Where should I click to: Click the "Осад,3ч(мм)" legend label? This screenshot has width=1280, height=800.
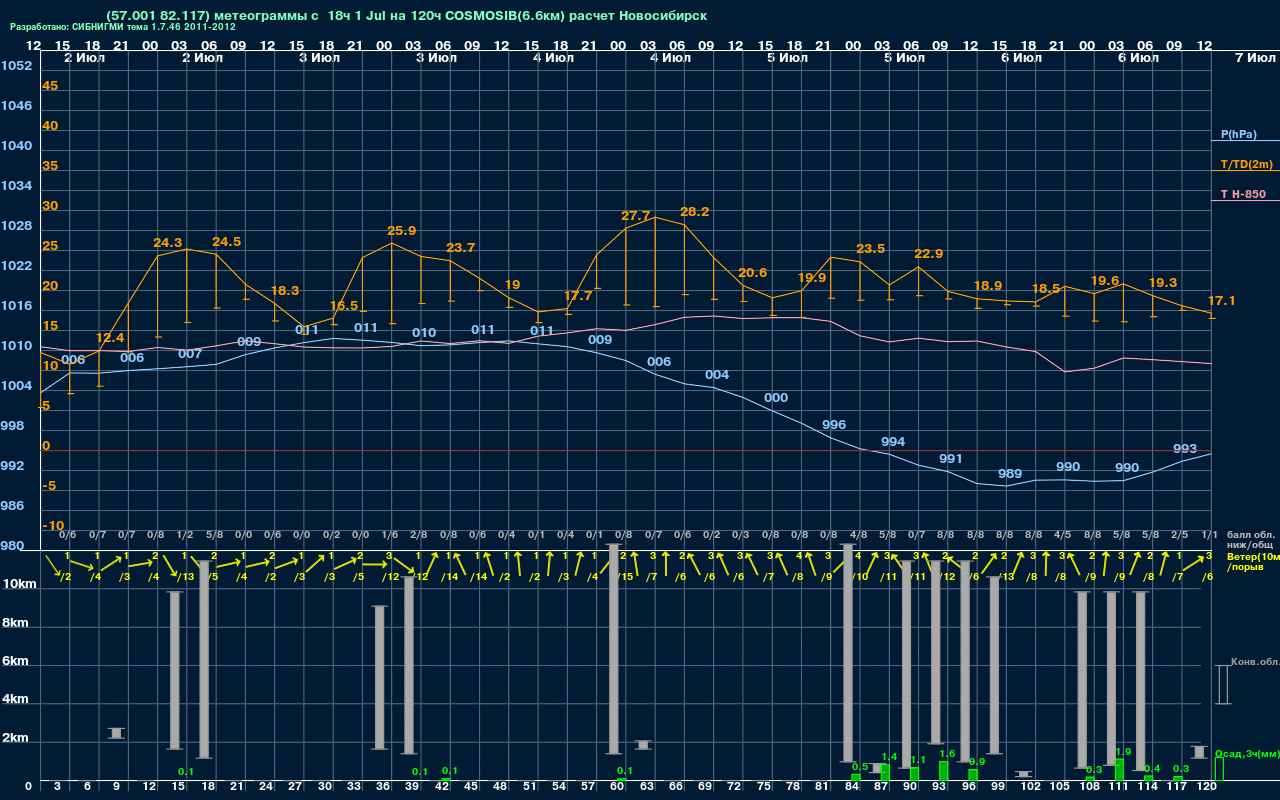tap(1249, 753)
